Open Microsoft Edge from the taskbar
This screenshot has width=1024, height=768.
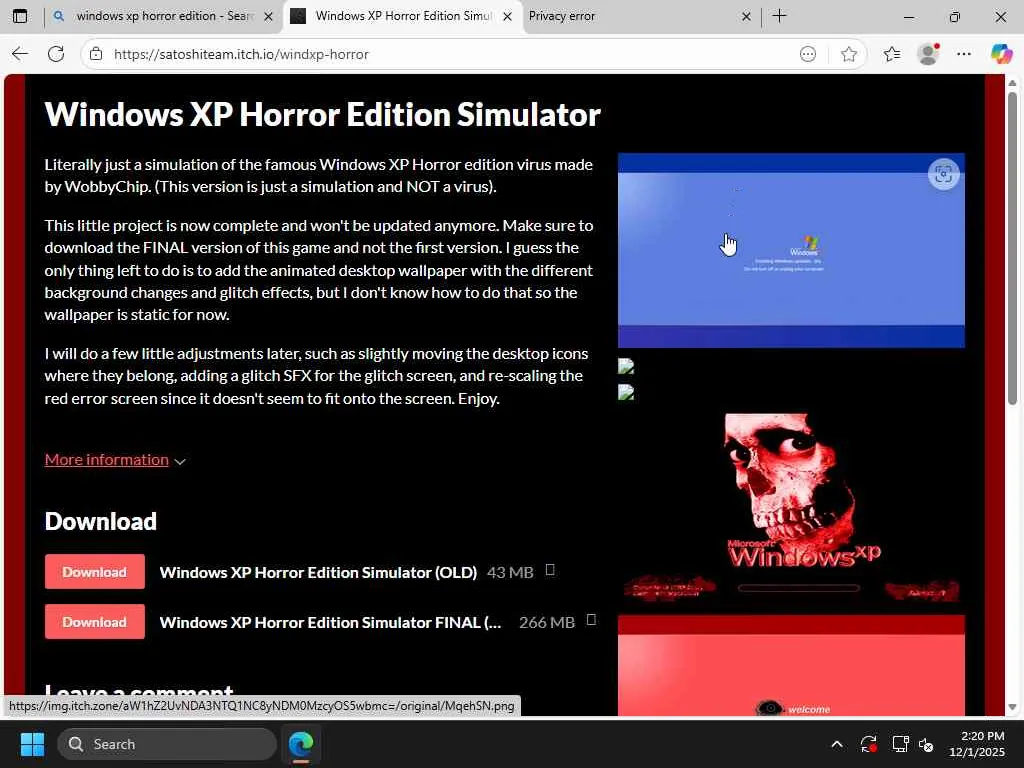[301, 744]
